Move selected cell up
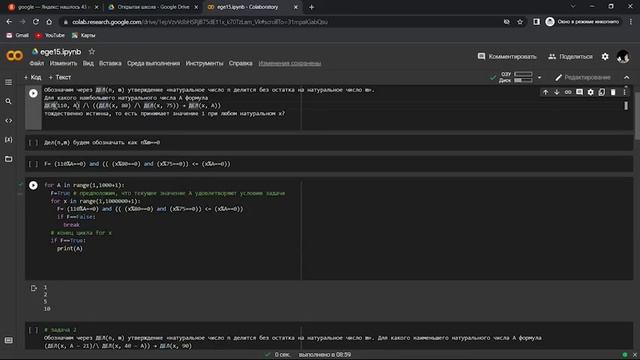The width and height of the screenshot is (640, 360). (545, 92)
